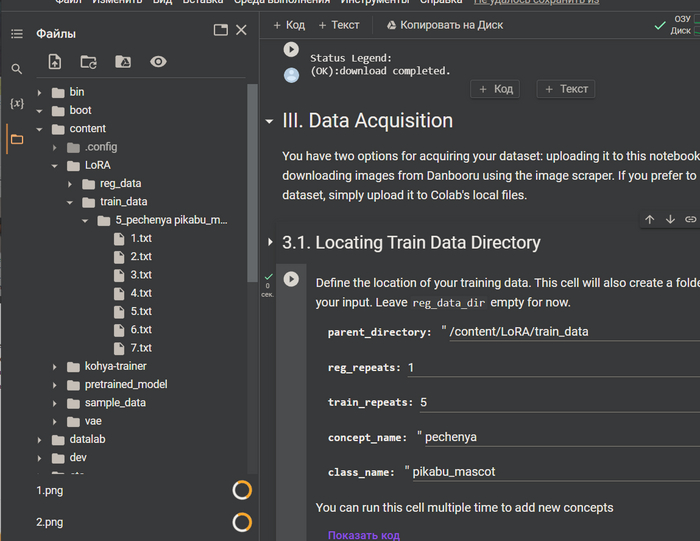Expand the 3.1. Locating Train Data Directory section

coord(270,243)
